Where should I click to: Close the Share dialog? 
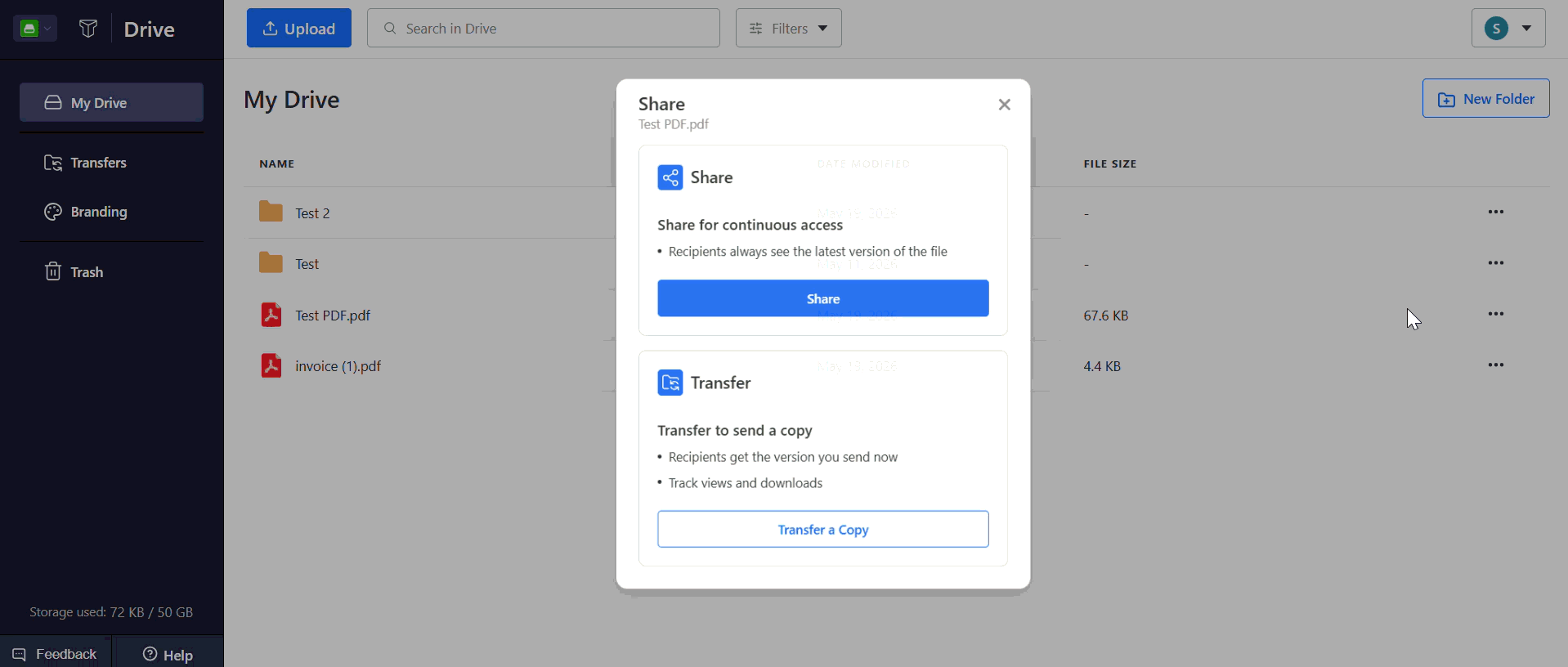point(1005,105)
